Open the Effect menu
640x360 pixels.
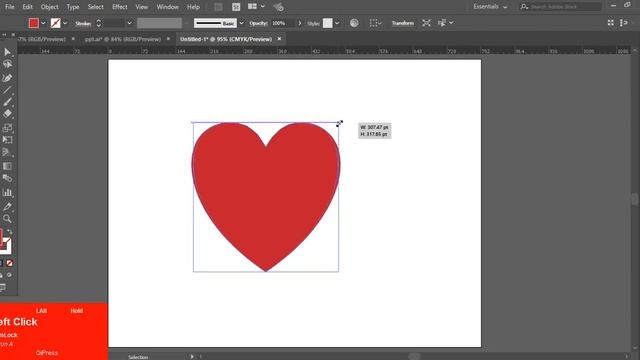(x=120, y=7)
